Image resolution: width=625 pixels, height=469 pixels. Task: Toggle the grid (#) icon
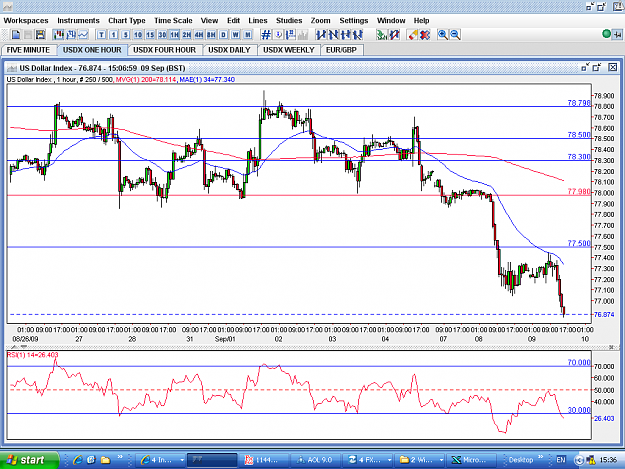pos(266,35)
